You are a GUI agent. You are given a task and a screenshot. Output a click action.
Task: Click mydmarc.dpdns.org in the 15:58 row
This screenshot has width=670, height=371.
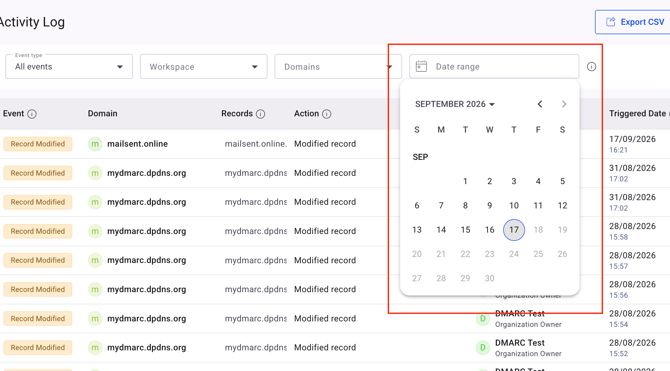click(x=147, y=231)
